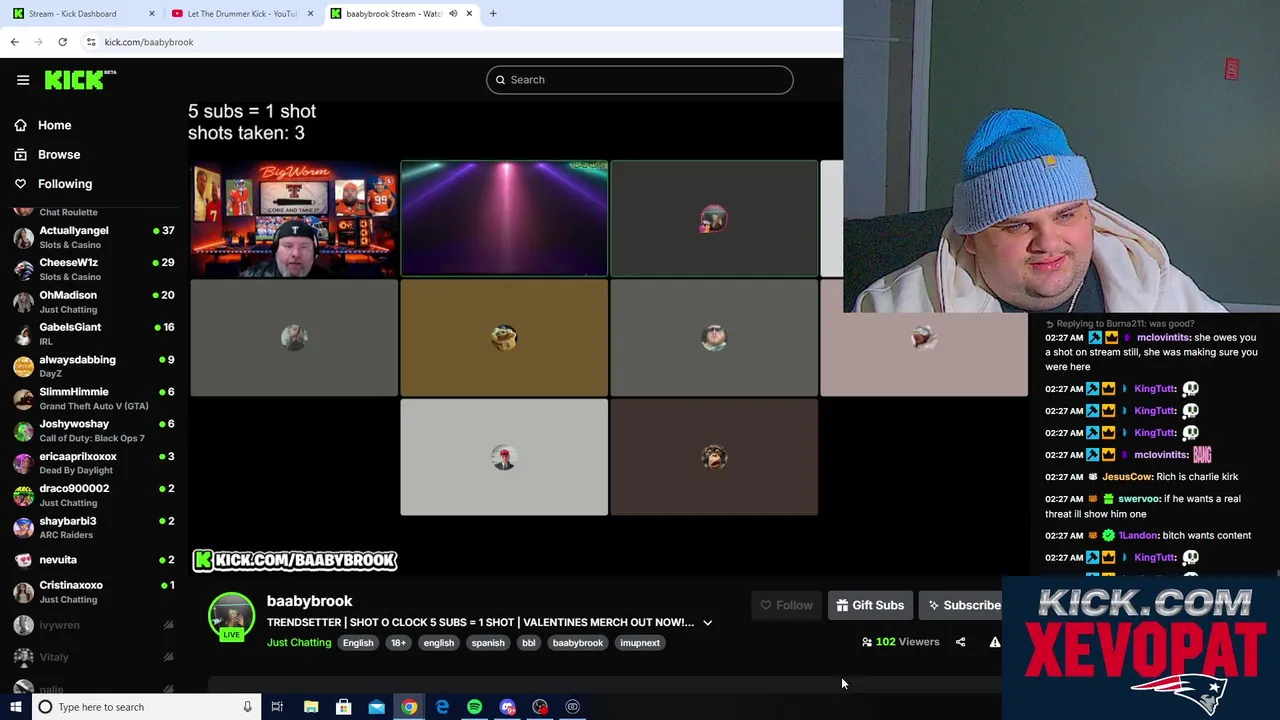Select the bbl tag
The image size is (1280, 720).
pos(528,643)
